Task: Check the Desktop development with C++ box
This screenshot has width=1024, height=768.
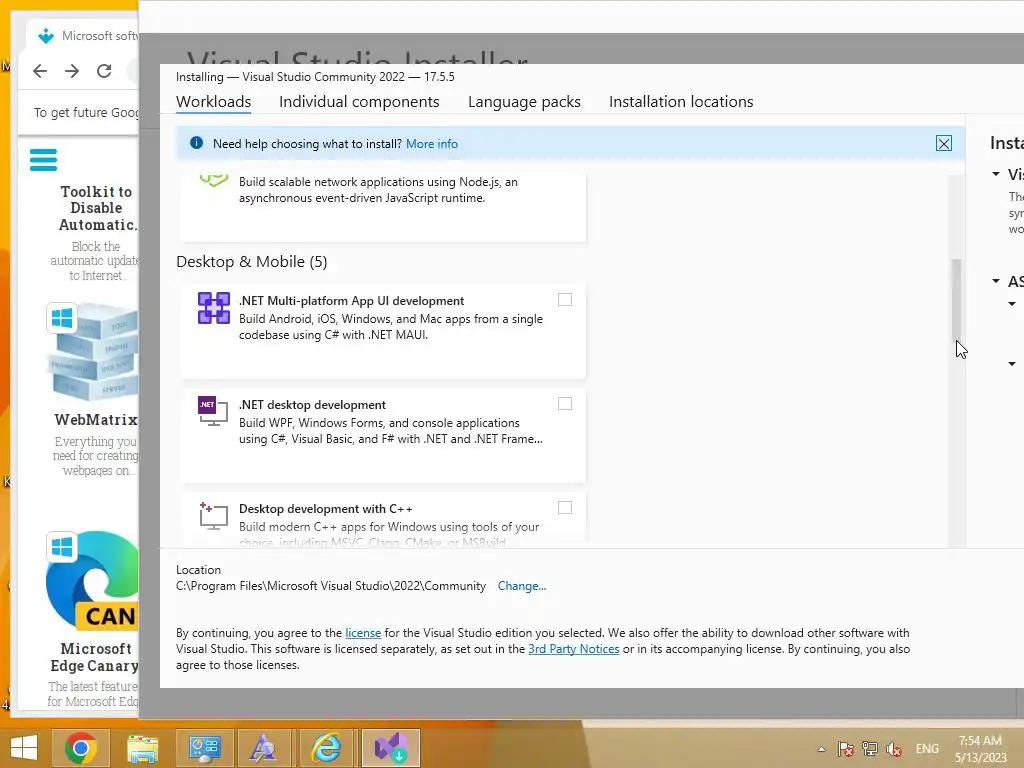Action: point(565,507)
